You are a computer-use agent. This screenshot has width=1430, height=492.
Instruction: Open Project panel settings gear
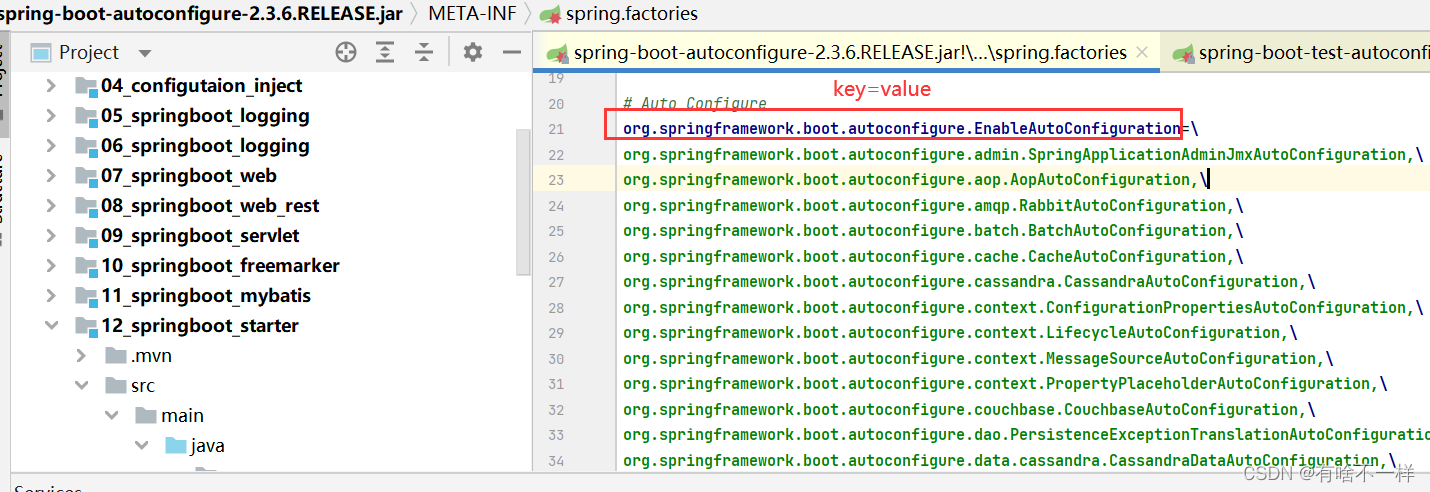473,53
